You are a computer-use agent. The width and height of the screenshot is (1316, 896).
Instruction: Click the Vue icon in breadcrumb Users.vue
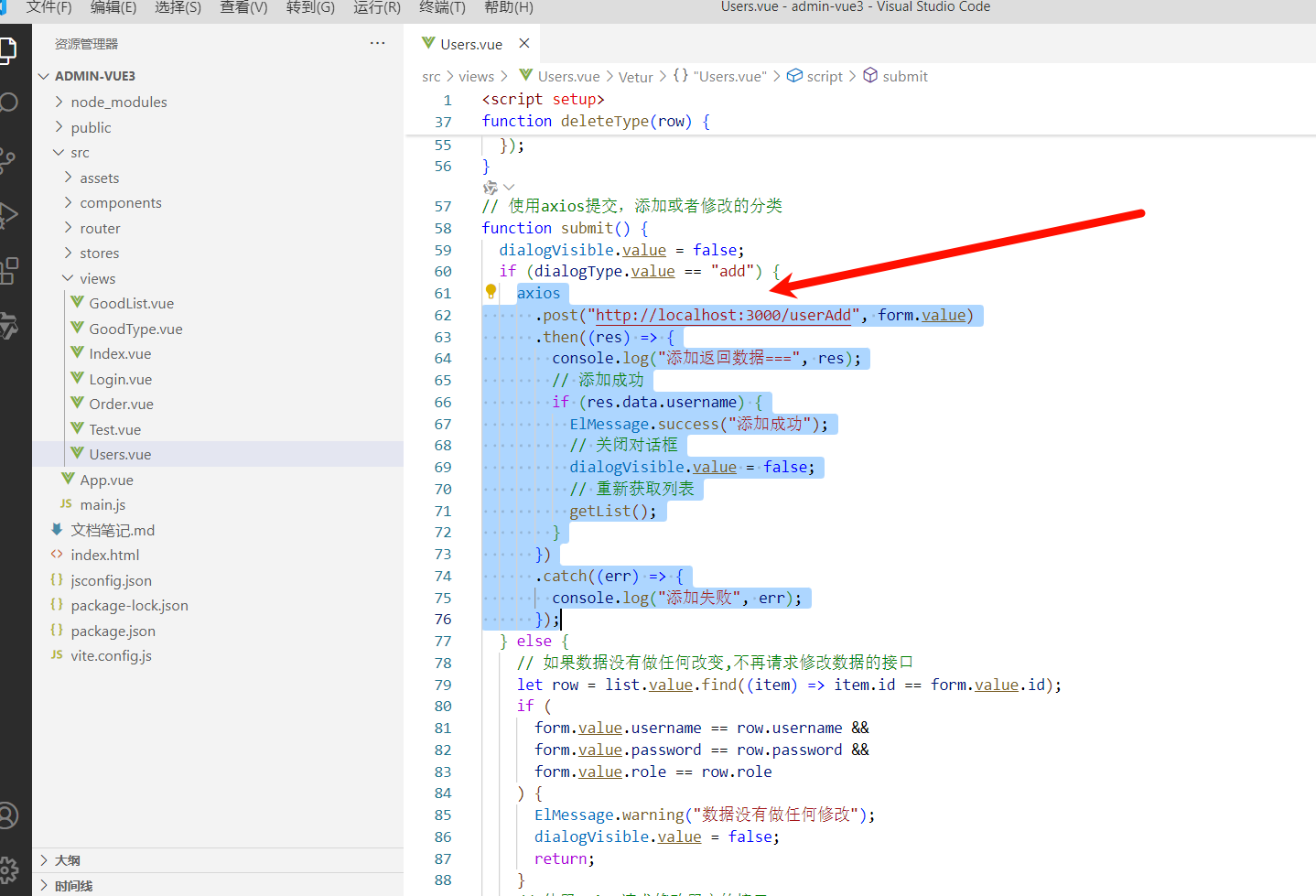[x=525, y=75]
